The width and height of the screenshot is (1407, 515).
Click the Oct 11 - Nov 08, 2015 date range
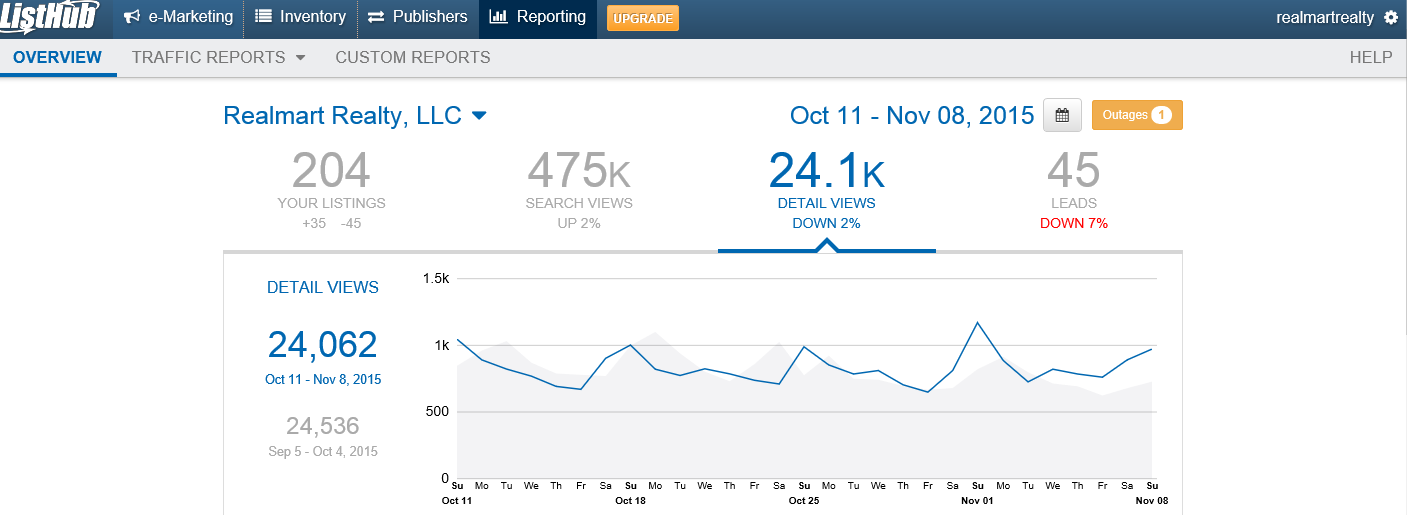coord(911,115)
